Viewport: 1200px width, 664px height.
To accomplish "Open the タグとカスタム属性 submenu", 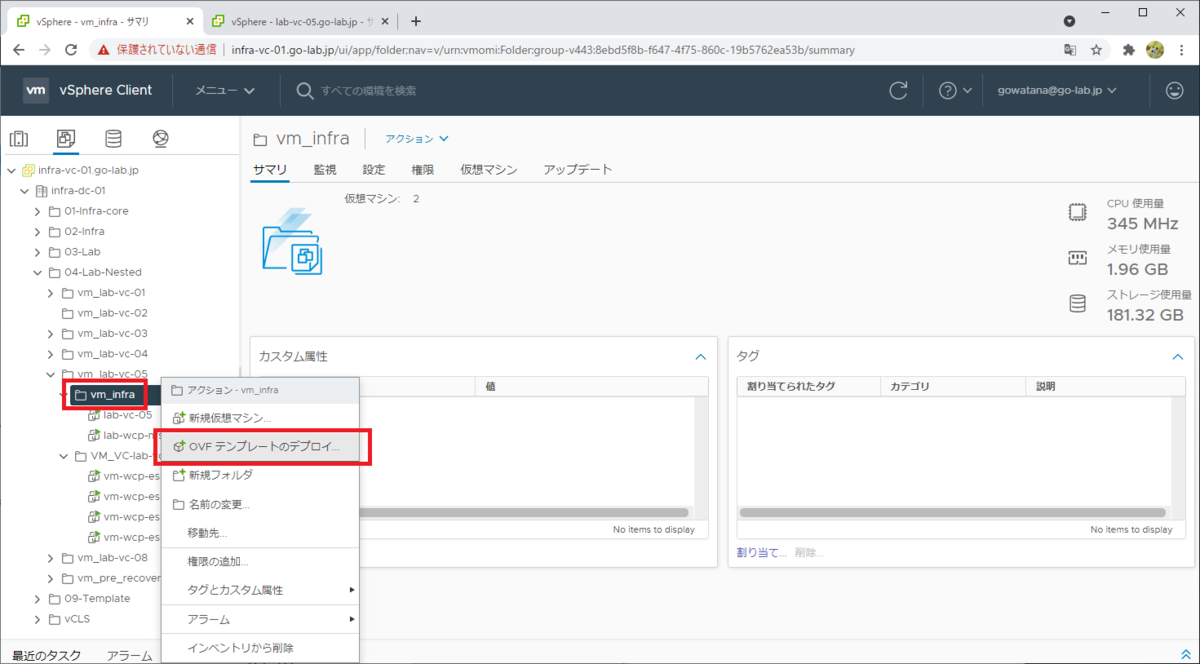I will point(259,590).
